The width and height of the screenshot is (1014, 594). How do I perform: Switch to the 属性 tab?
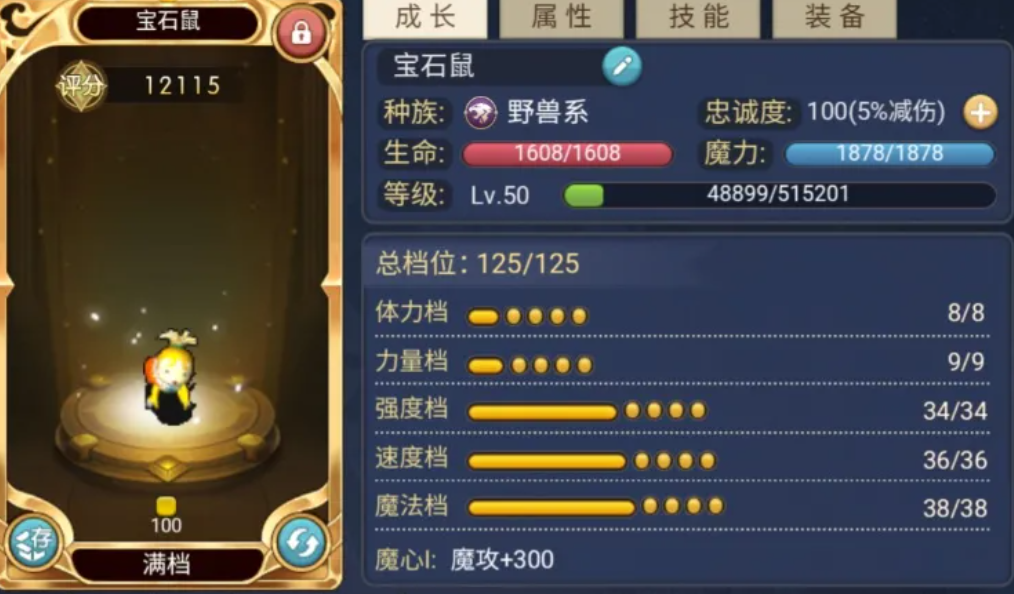561,18
